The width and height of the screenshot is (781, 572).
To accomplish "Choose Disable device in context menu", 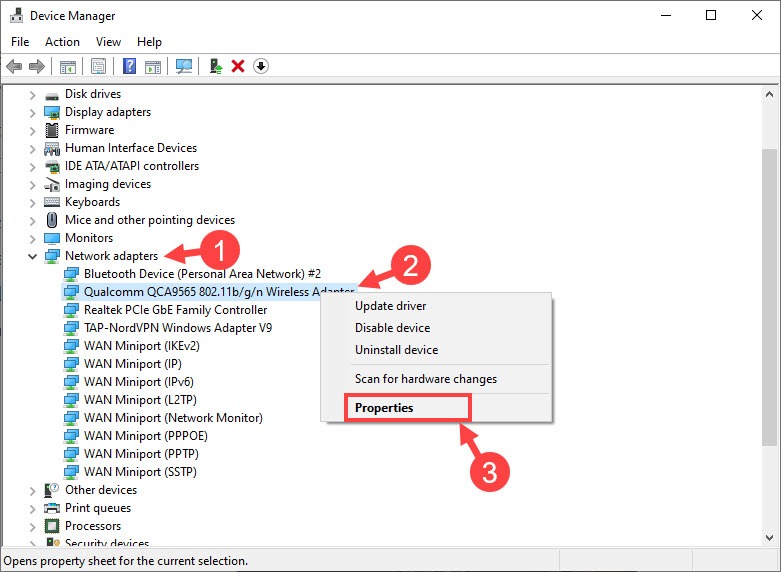I will pyautogui.click(x=392, y=328).
